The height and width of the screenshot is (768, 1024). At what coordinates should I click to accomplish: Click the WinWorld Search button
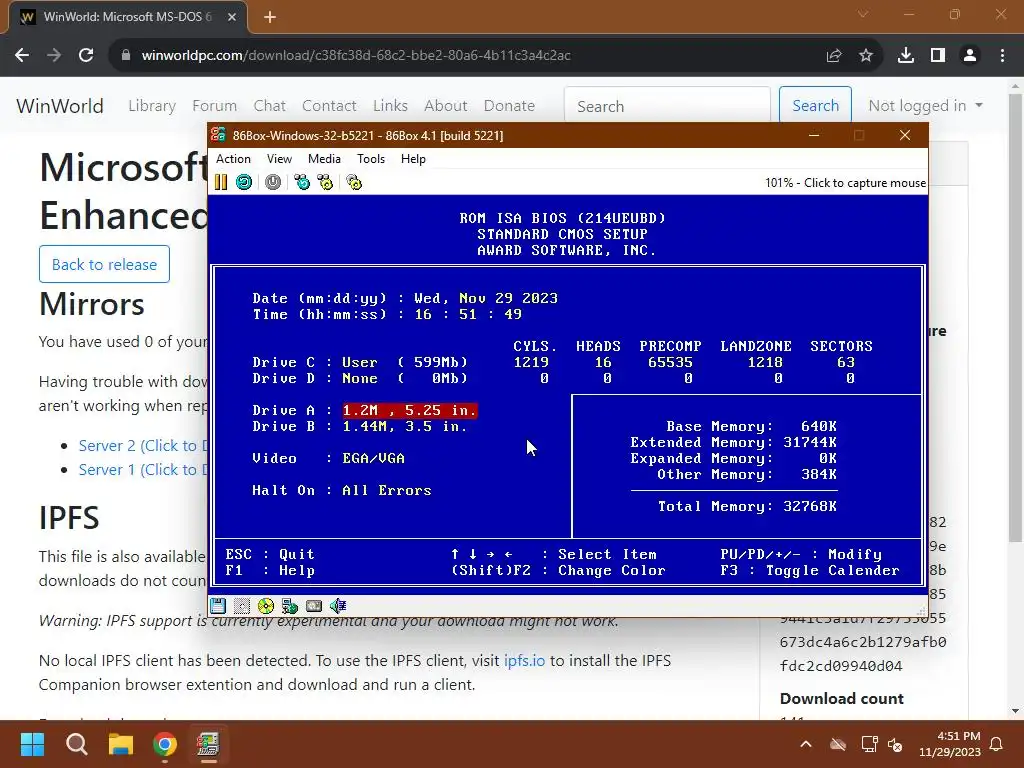pos(815,106)
